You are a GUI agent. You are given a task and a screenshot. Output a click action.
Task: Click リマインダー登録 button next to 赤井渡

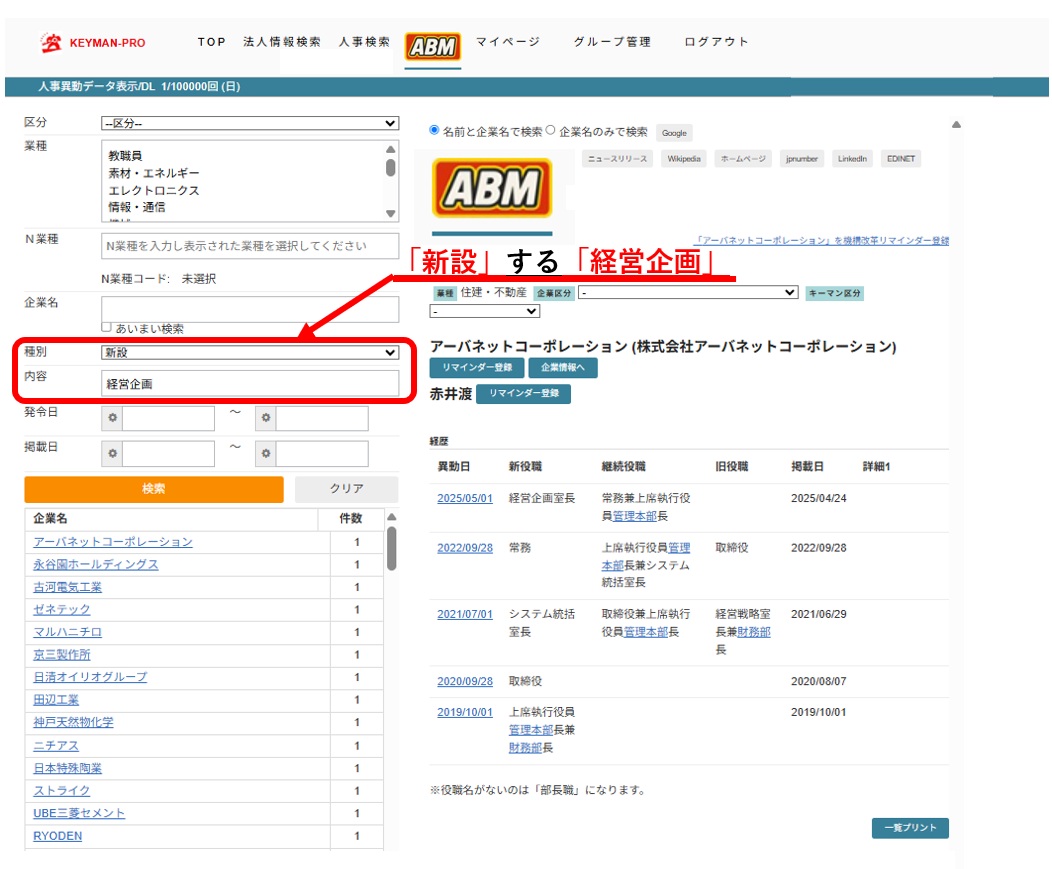[x=523, y=393]
